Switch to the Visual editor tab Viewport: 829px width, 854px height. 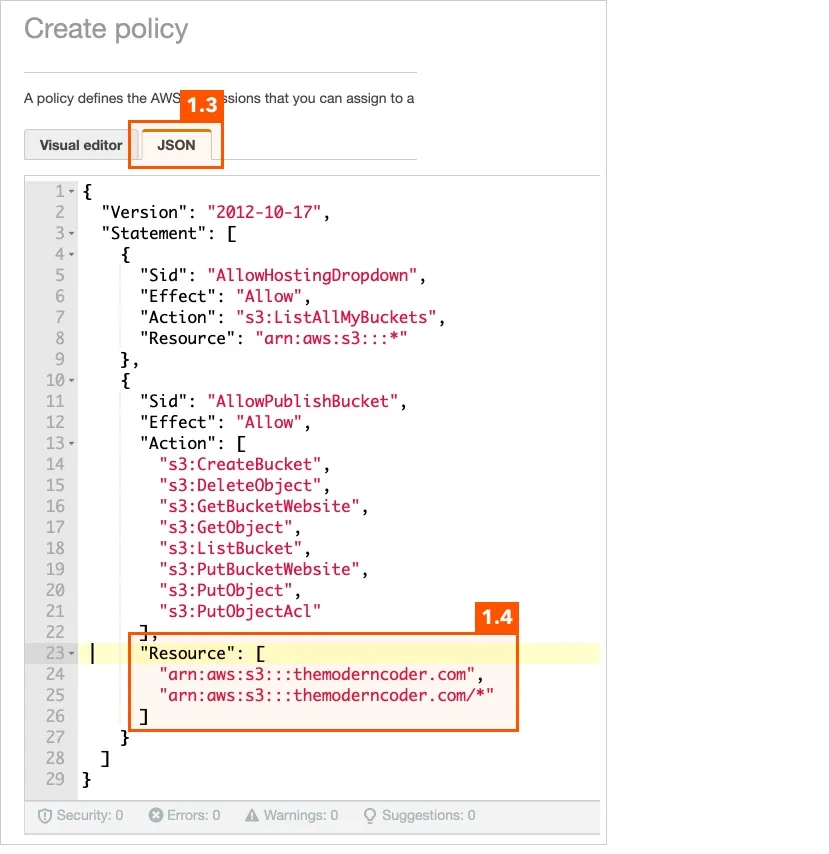(81, 145)
